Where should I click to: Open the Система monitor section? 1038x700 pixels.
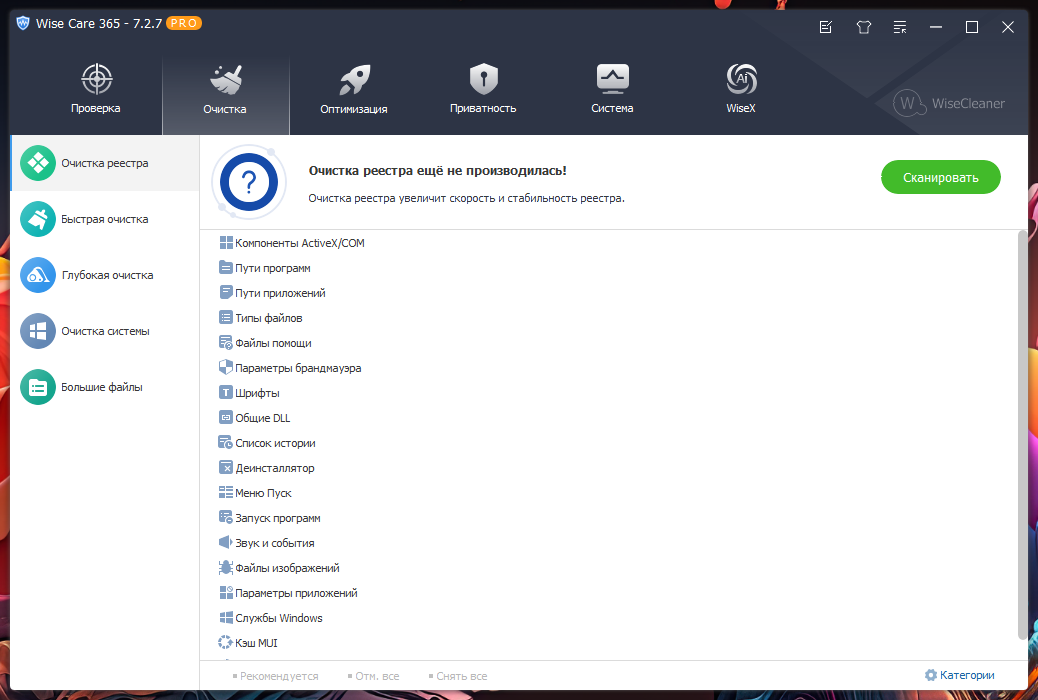coord(612,89)
